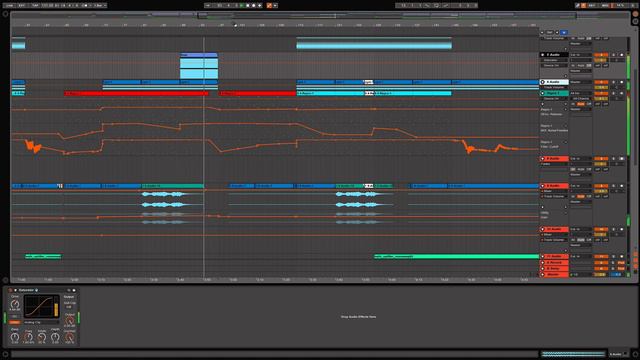Screen dimensions: 640x360
Task: Open the Saturator curve type dropdown
Action: click(x=41, y=322)
